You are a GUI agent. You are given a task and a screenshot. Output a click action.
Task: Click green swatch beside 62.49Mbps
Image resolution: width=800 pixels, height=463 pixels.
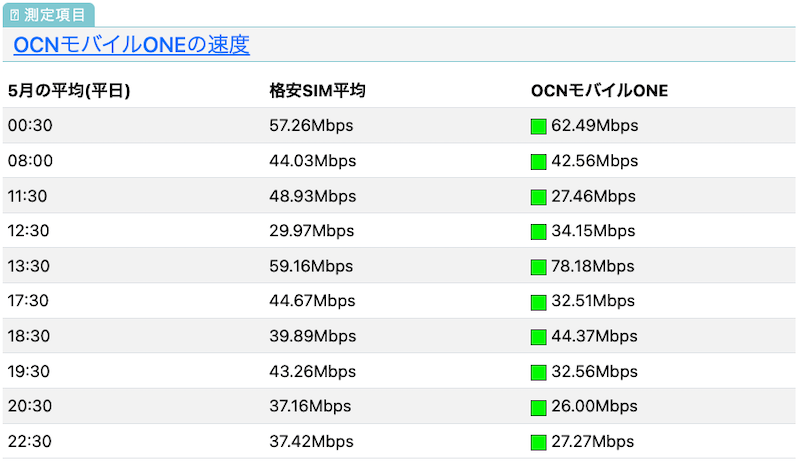538,126
